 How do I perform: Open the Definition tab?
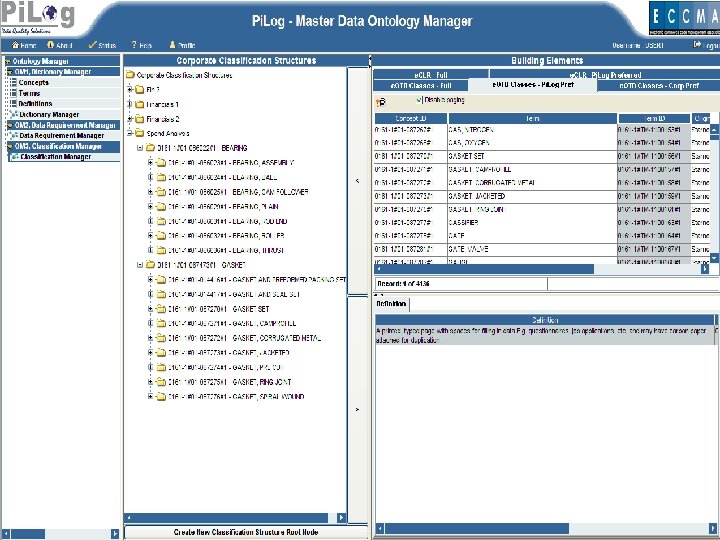[x=391, y=304]
